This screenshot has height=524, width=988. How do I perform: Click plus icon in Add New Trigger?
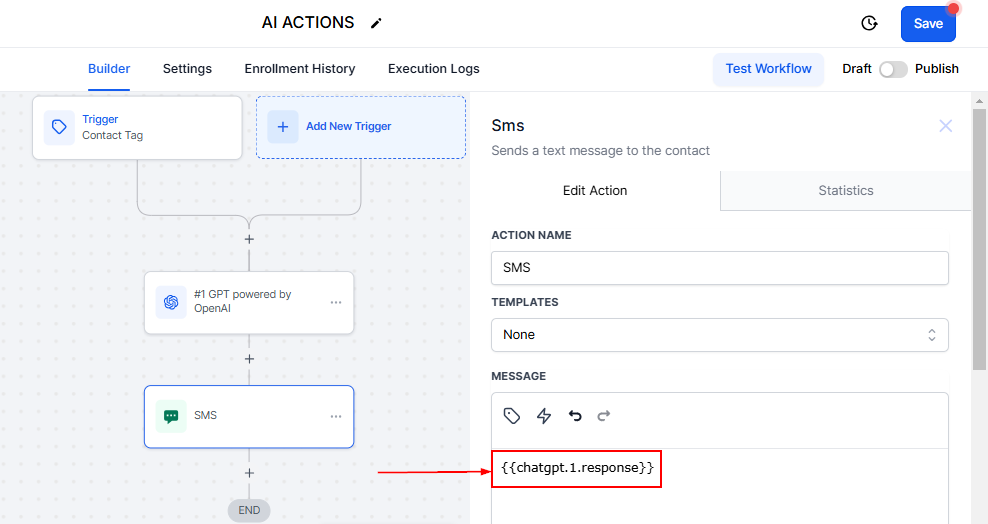point(283,127)
